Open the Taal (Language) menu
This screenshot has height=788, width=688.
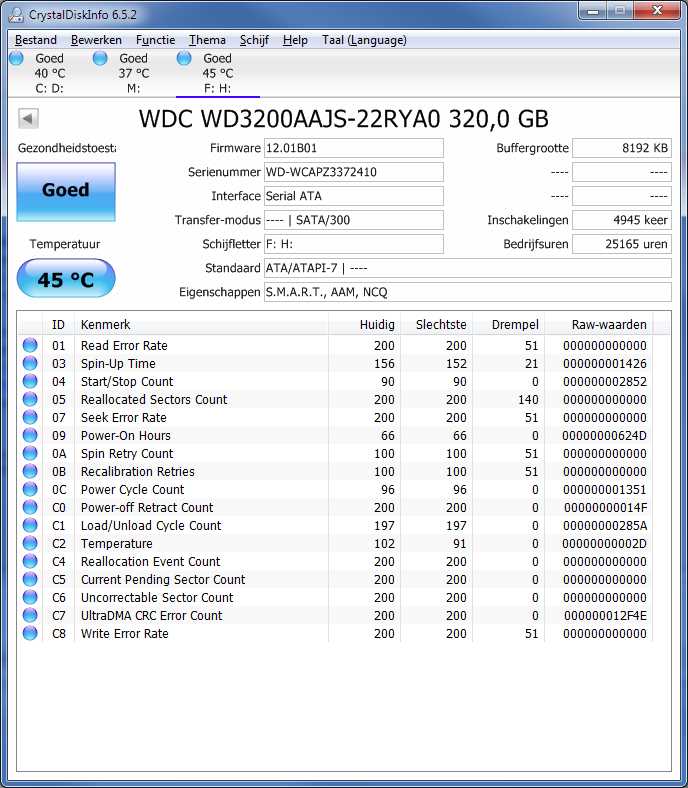pyautogui.click(x=364, y=40)
